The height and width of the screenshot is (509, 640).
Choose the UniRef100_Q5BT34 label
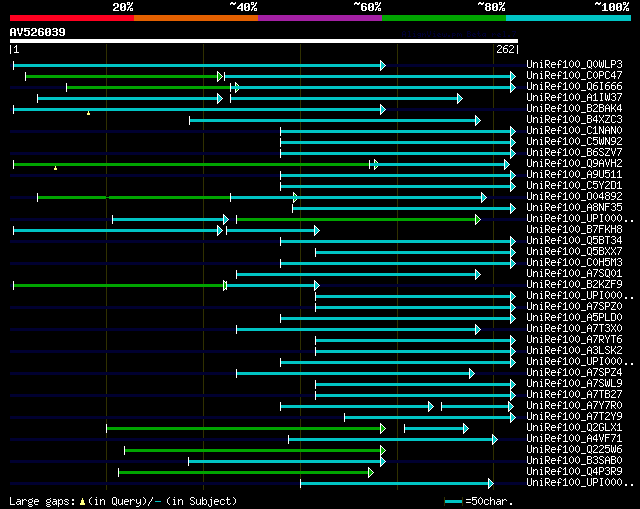coord(574,241)
